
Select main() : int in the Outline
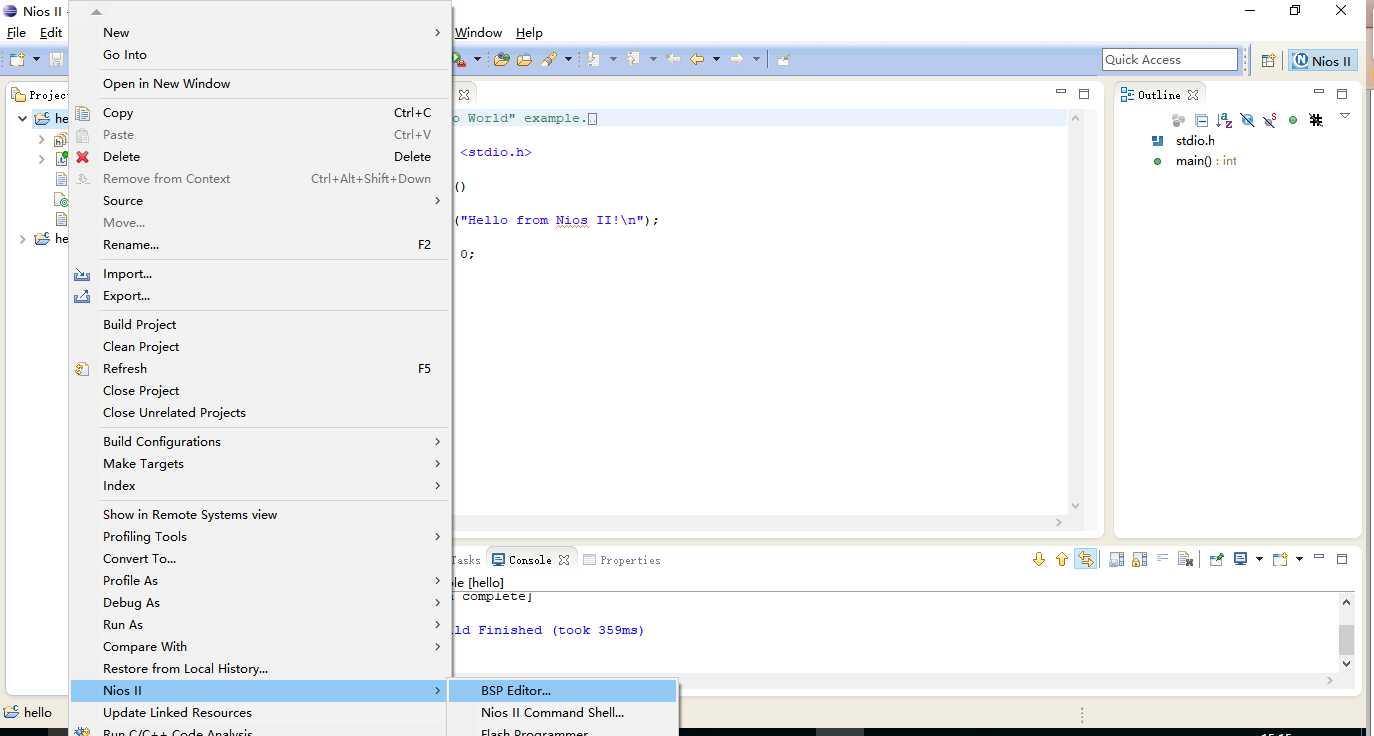(1206, 161)
